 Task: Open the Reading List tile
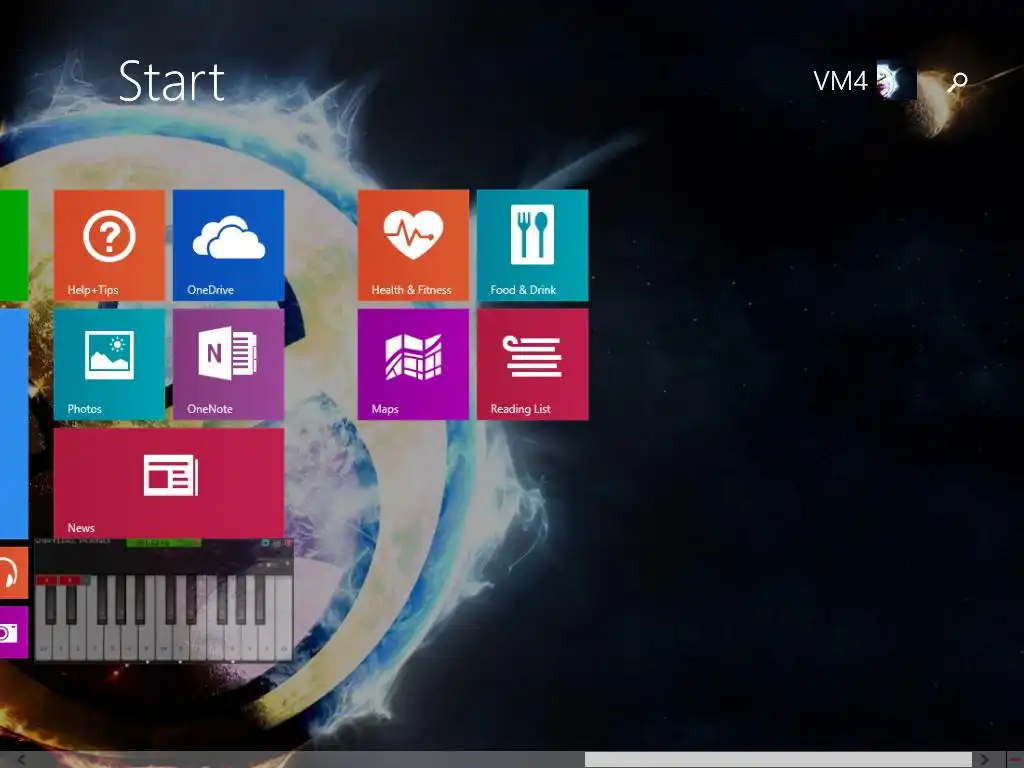pyautogui.click(x=532, y=364)
